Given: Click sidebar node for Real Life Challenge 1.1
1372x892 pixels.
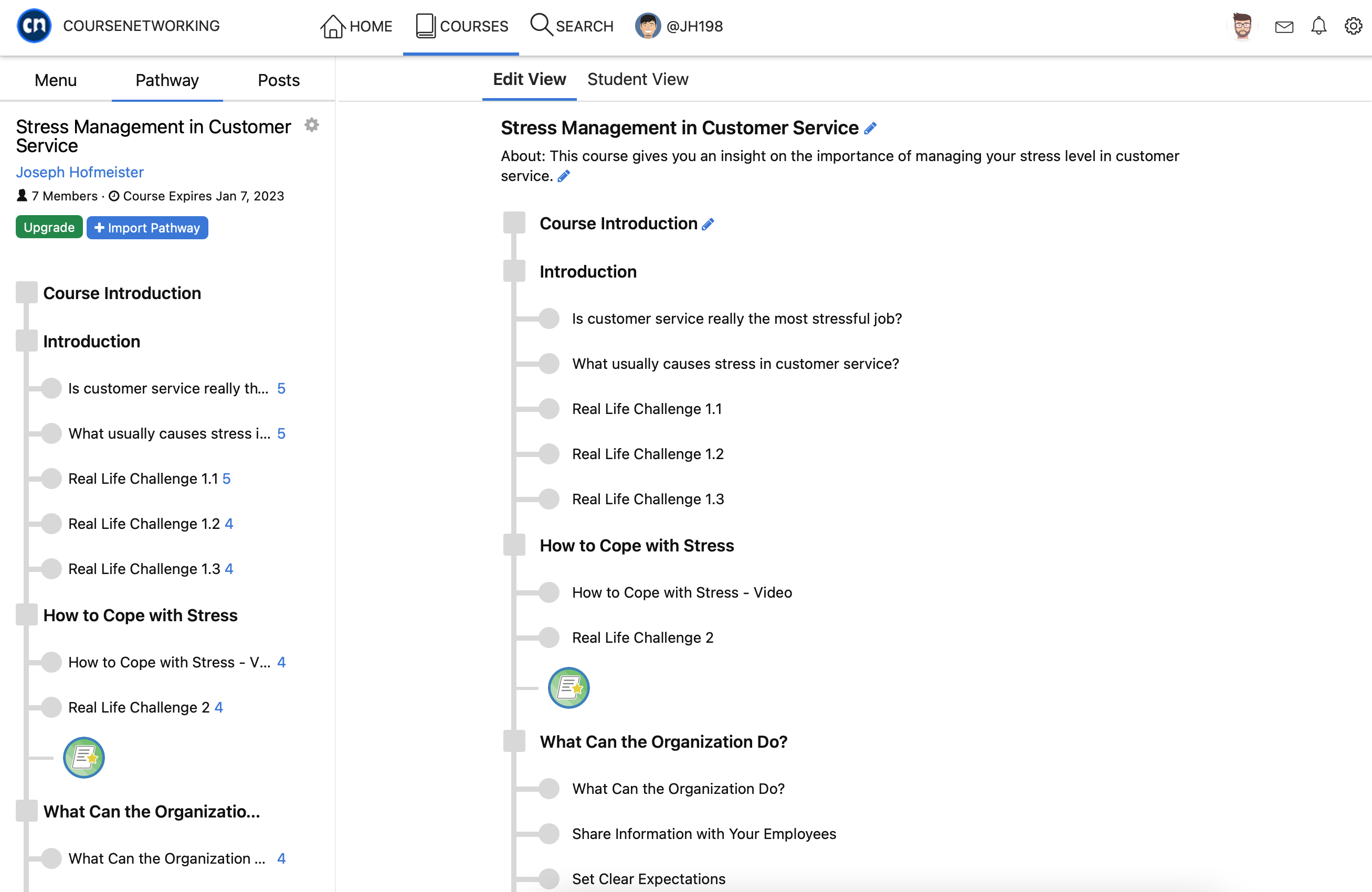Looking at the screenshot, I should click(51, 478).
